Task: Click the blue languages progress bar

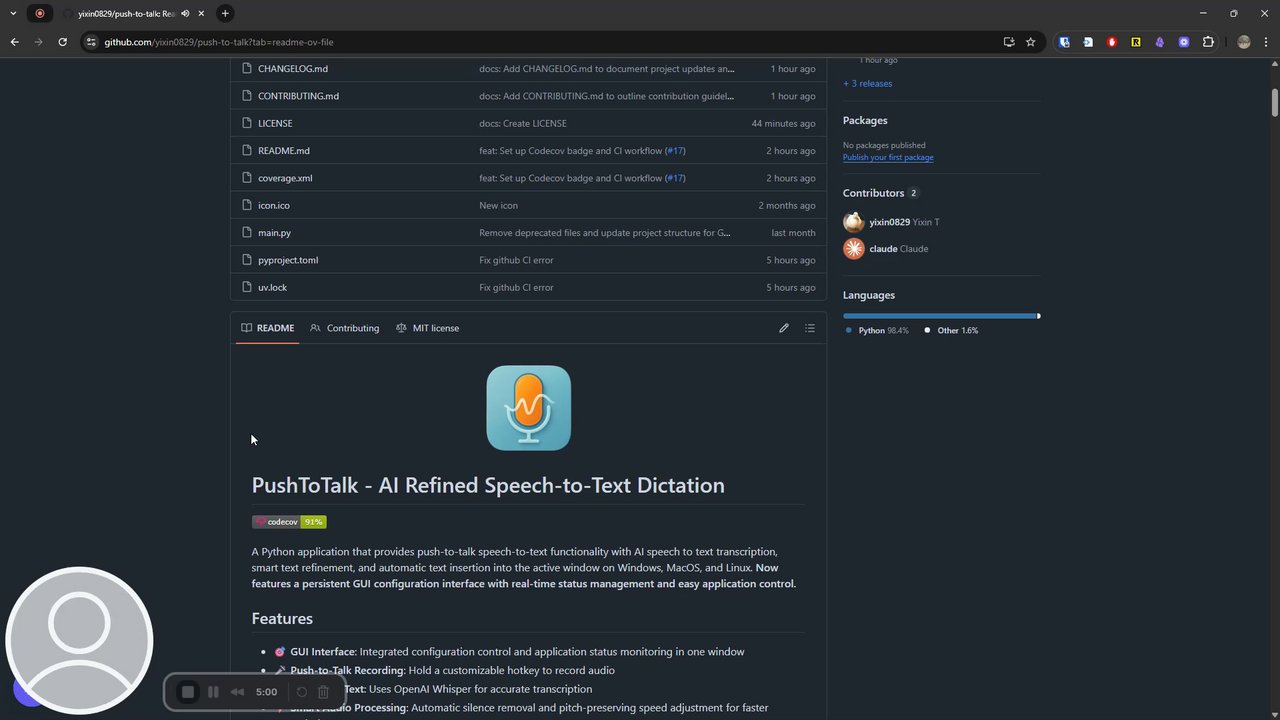Action: pos(940,316)
